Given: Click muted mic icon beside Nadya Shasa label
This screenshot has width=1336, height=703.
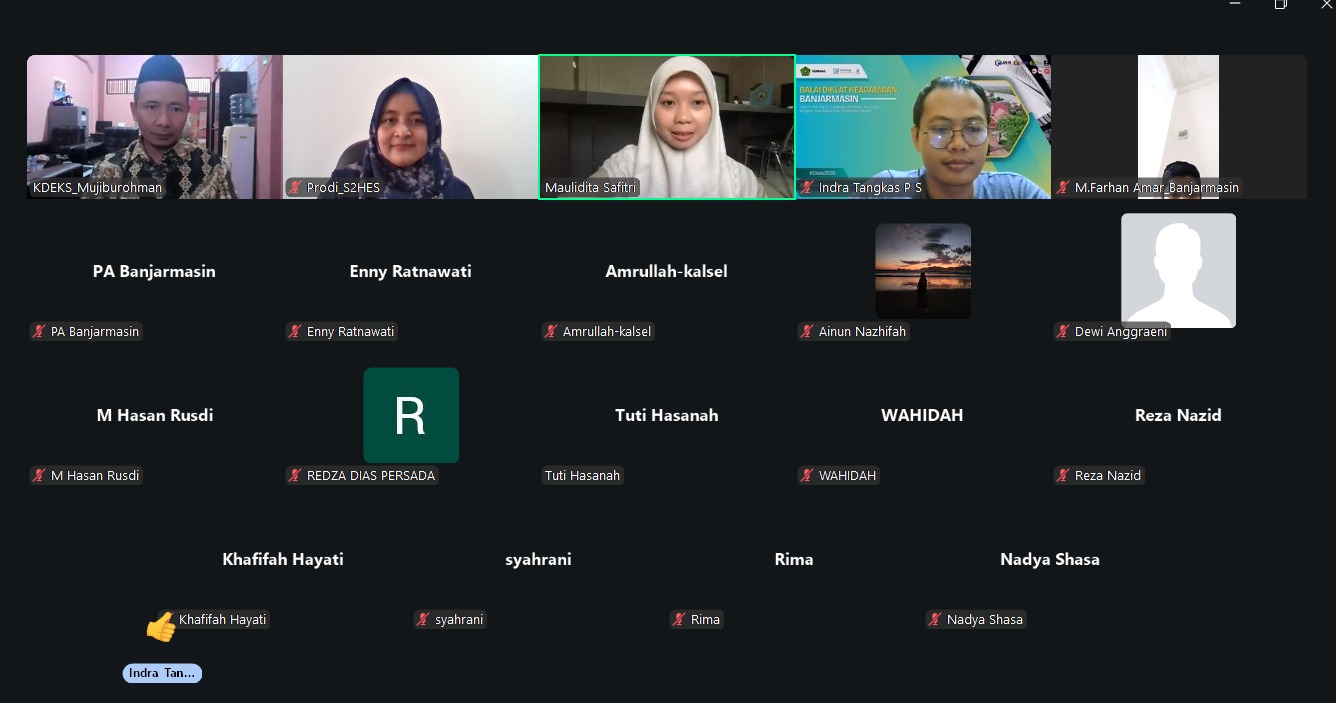Looking at the screenshot, I should (x=935, y=620).
